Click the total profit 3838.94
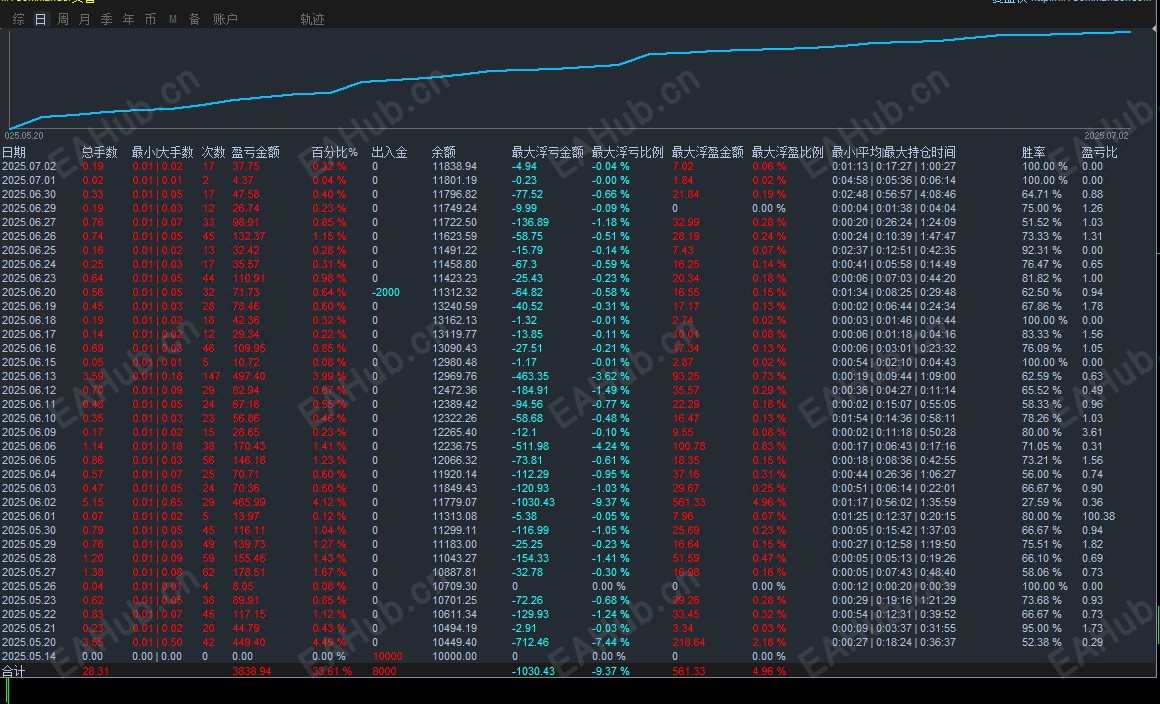Viewport: 1160px width, 704px height. [252, 671]
